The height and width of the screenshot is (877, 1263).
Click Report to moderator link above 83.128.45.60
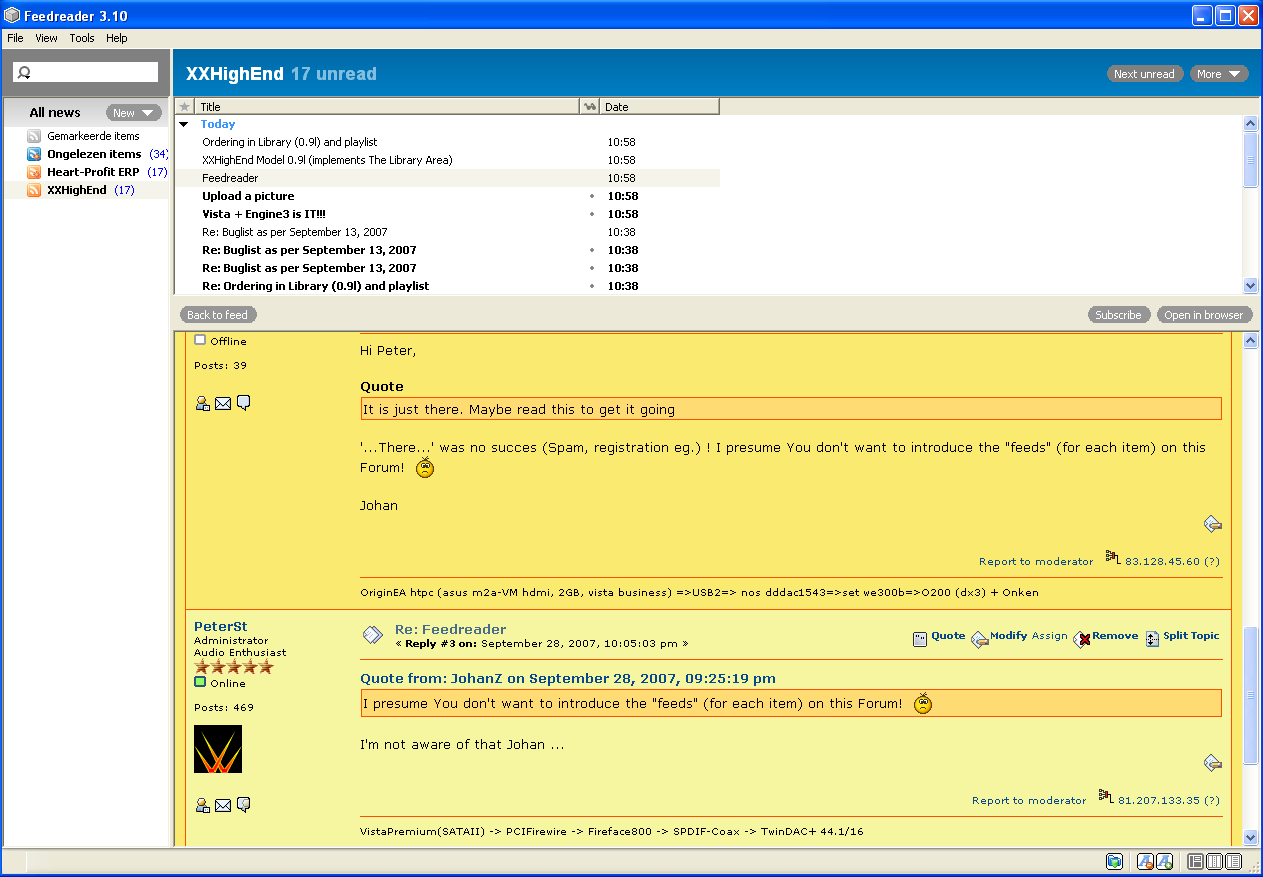1036,562
